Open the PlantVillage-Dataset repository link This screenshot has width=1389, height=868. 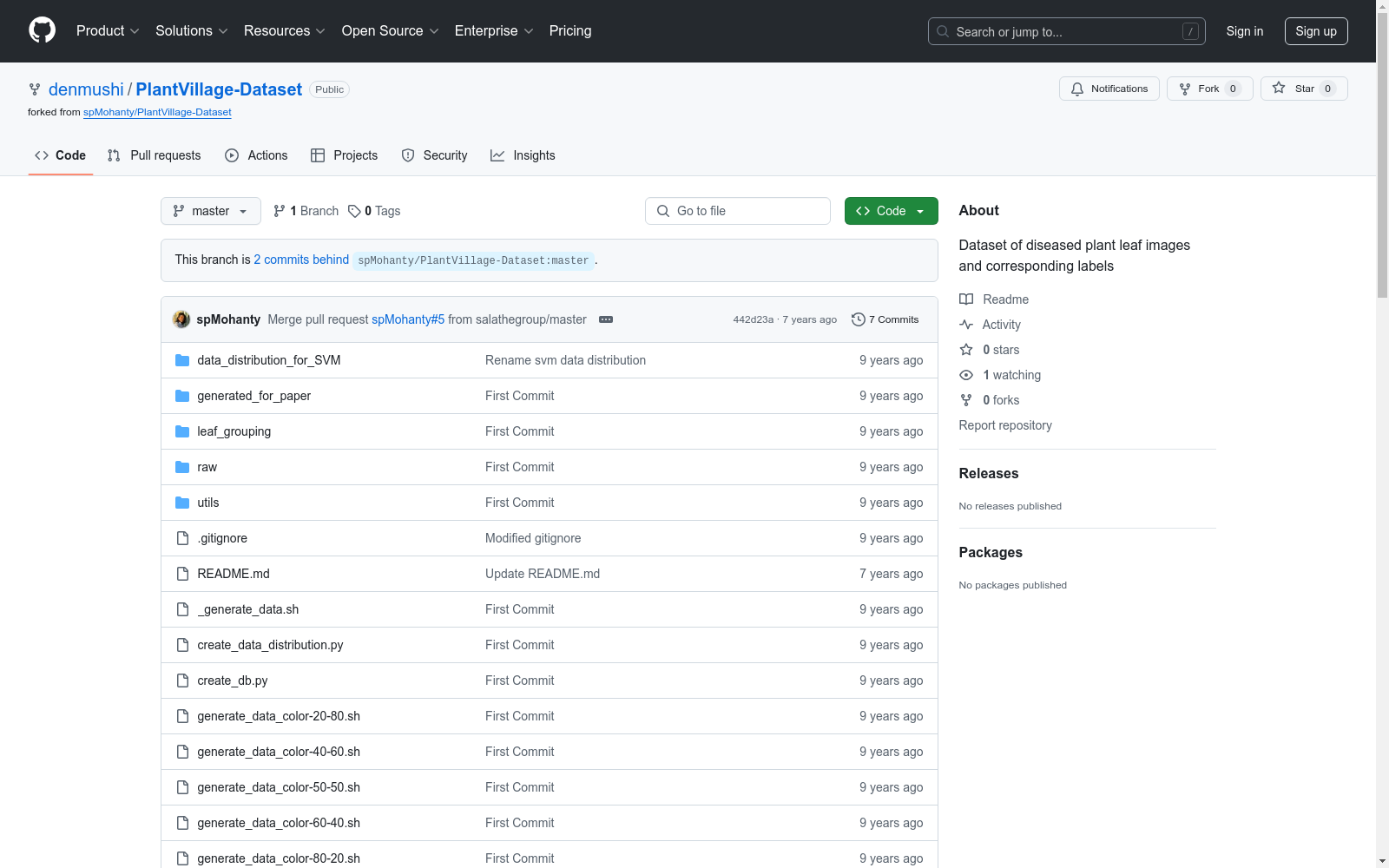point(219,89)
